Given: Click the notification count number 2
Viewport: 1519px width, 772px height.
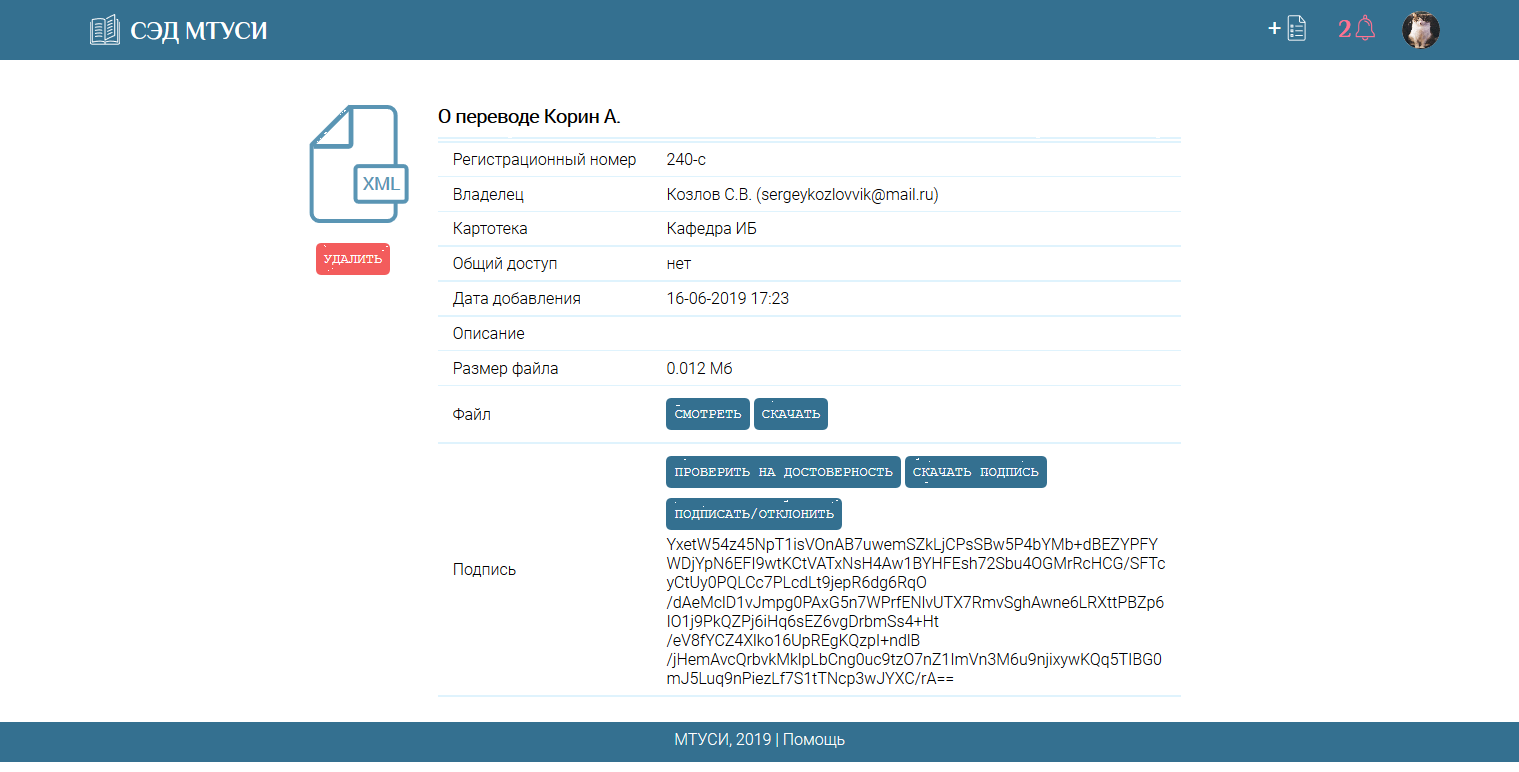Looking at the screenshot, I should [x=1344, y=30].
